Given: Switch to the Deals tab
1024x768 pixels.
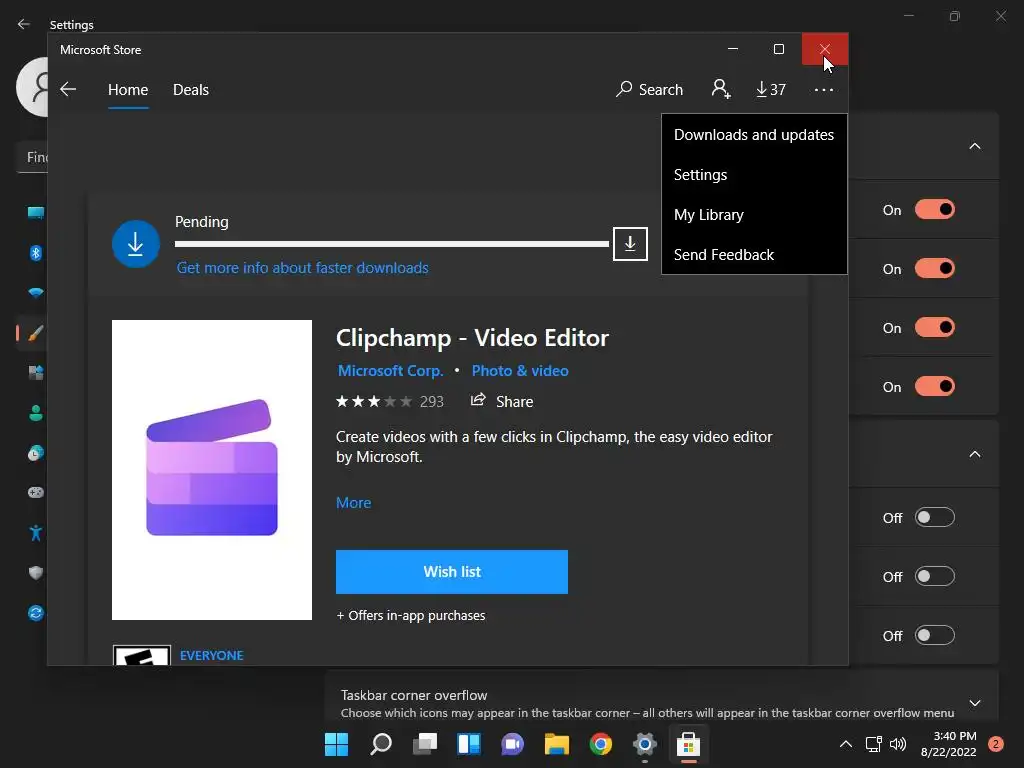Looking at the screenshot, I should (191, 89).
